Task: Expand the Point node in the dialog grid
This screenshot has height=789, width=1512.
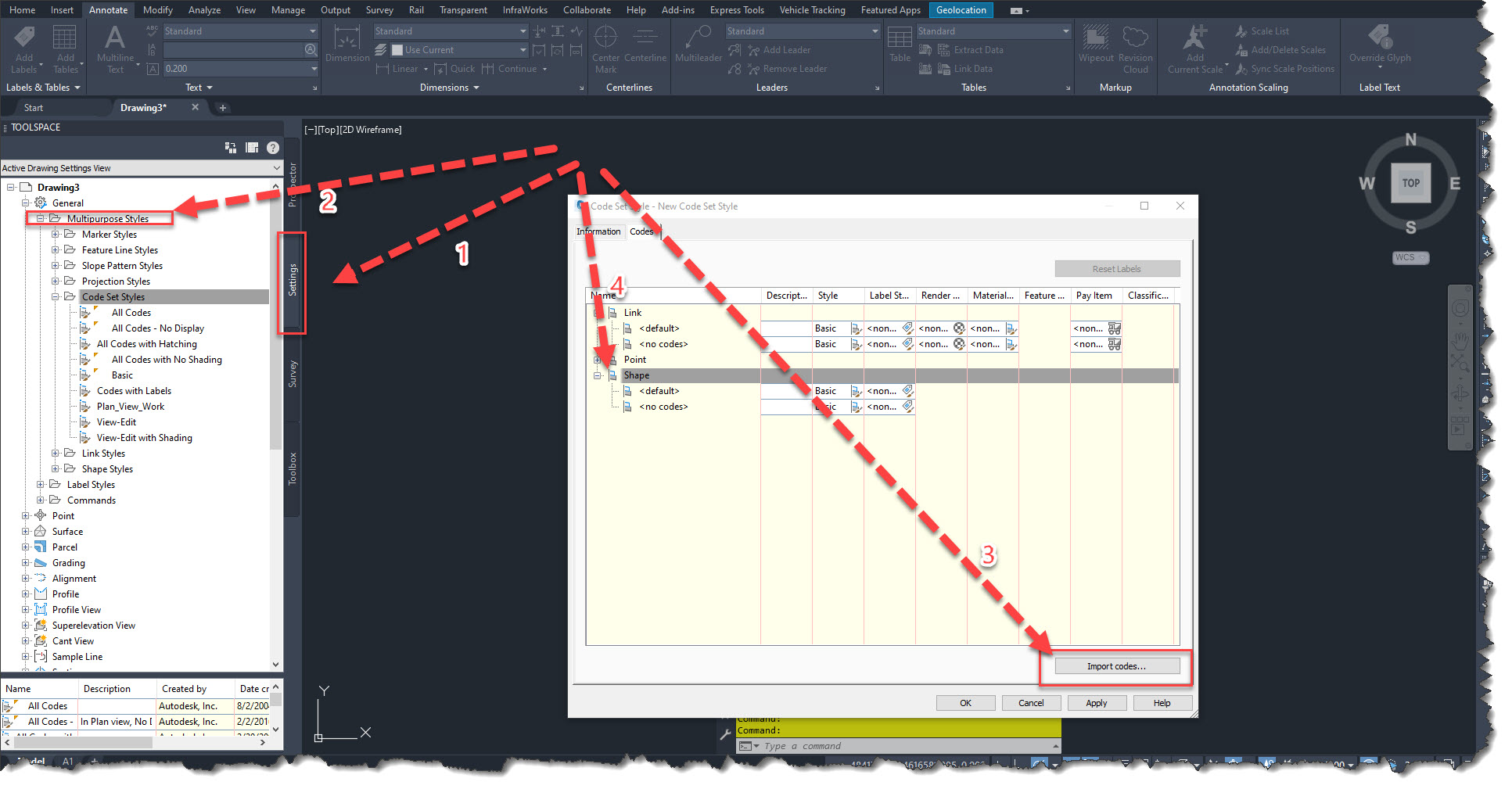Action: click(597, 359)
